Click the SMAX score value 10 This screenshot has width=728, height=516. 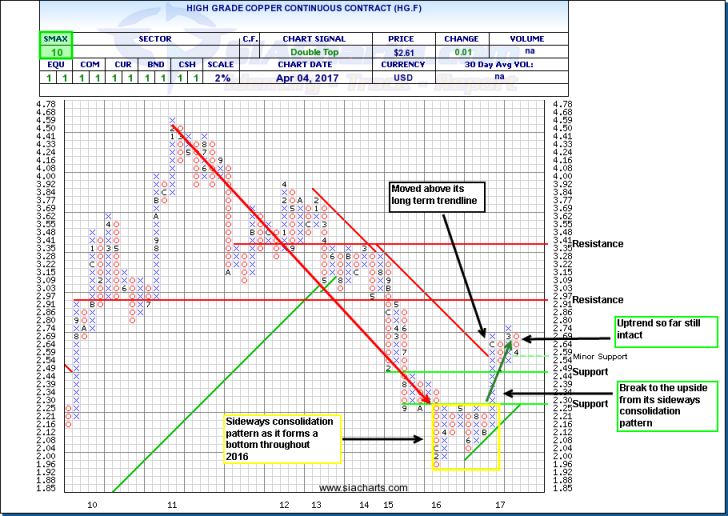point(57,52)
